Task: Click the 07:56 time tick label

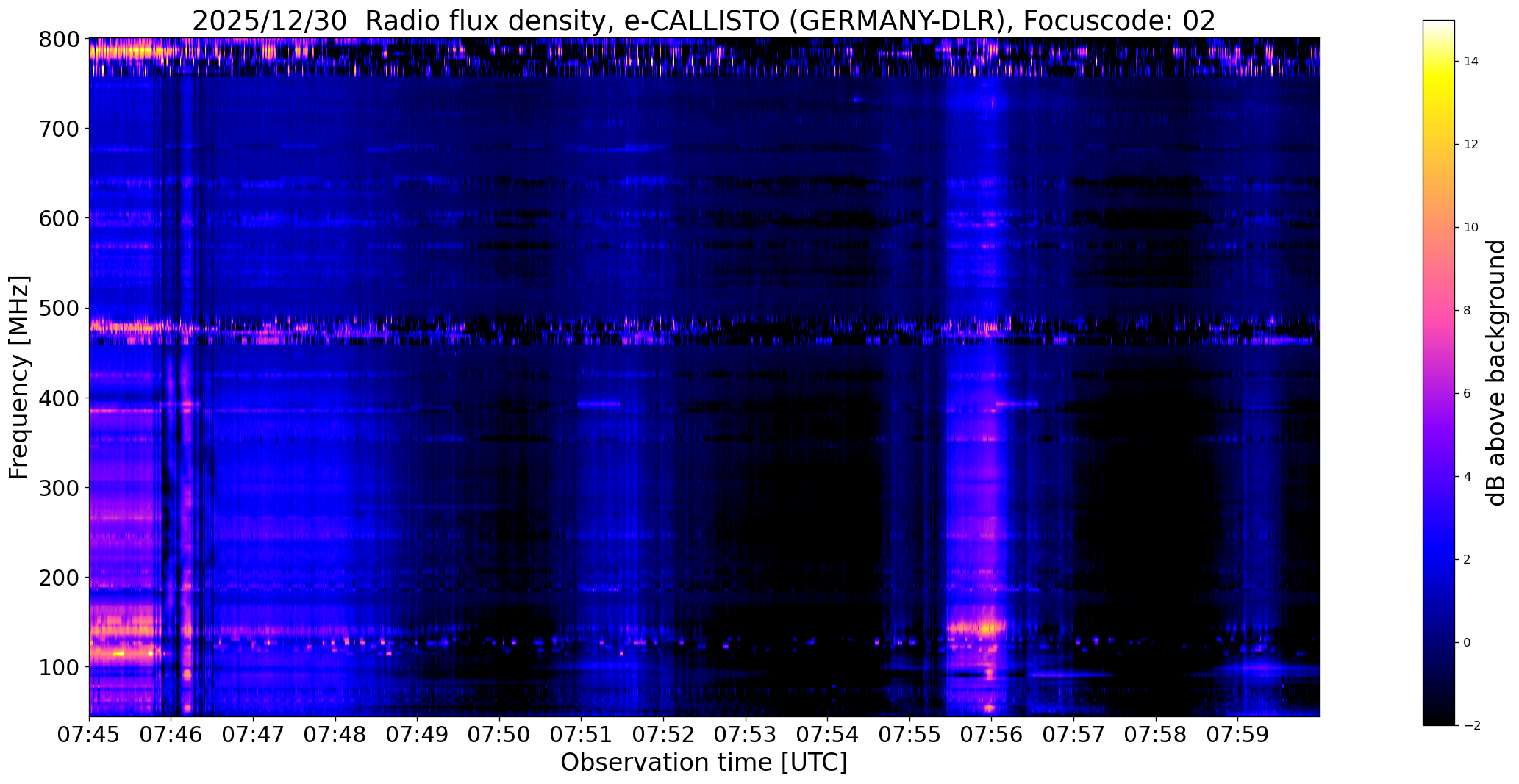Action: (x=992, y=735)
